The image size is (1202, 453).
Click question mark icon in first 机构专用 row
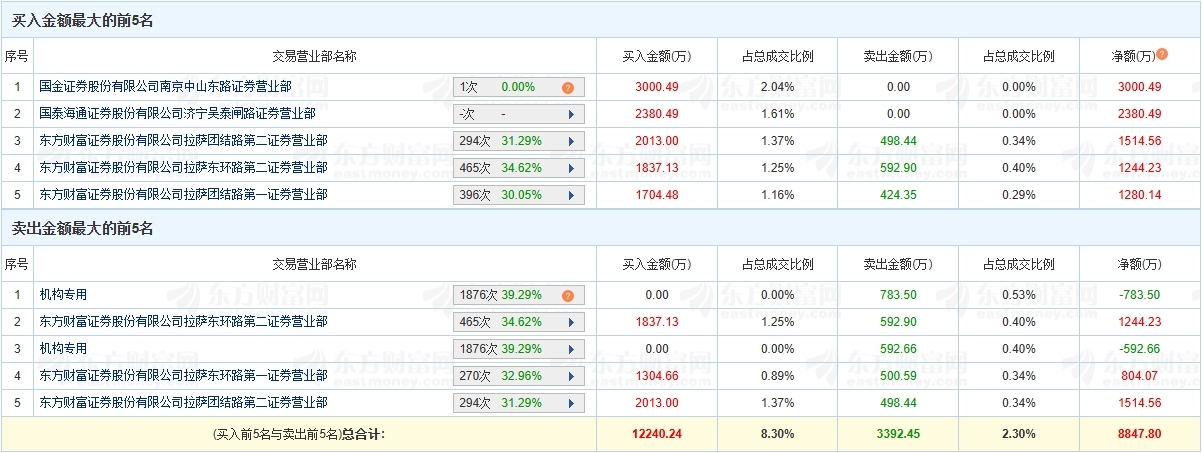tap(567, 295)
